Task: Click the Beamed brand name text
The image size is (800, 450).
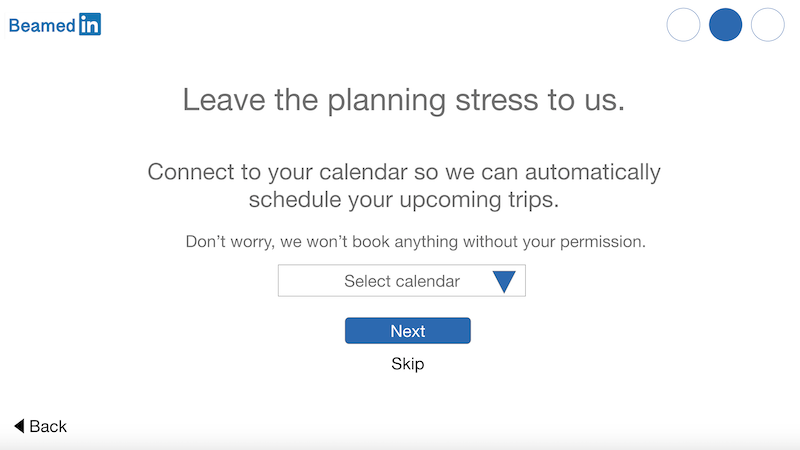Action: click(42, 26)
